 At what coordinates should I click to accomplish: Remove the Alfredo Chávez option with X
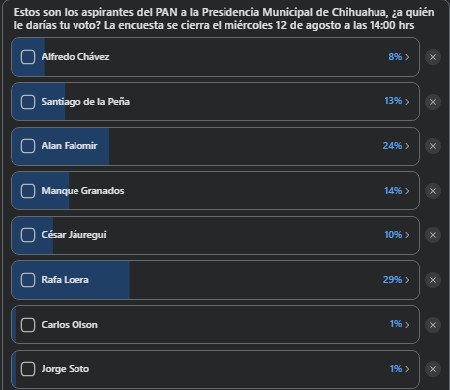(433, 57)
